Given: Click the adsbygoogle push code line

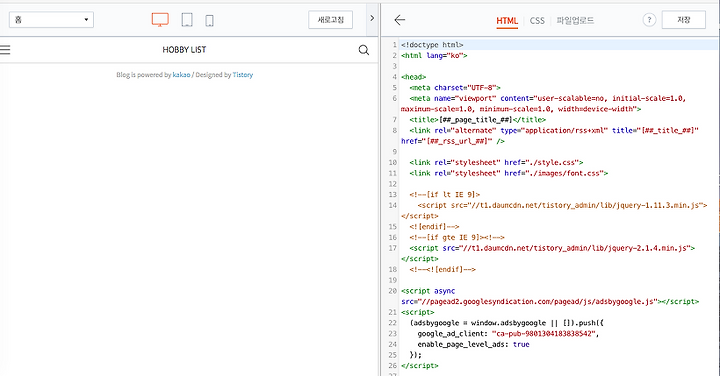Looking at the screenshot, I should (x=506, y=323).
